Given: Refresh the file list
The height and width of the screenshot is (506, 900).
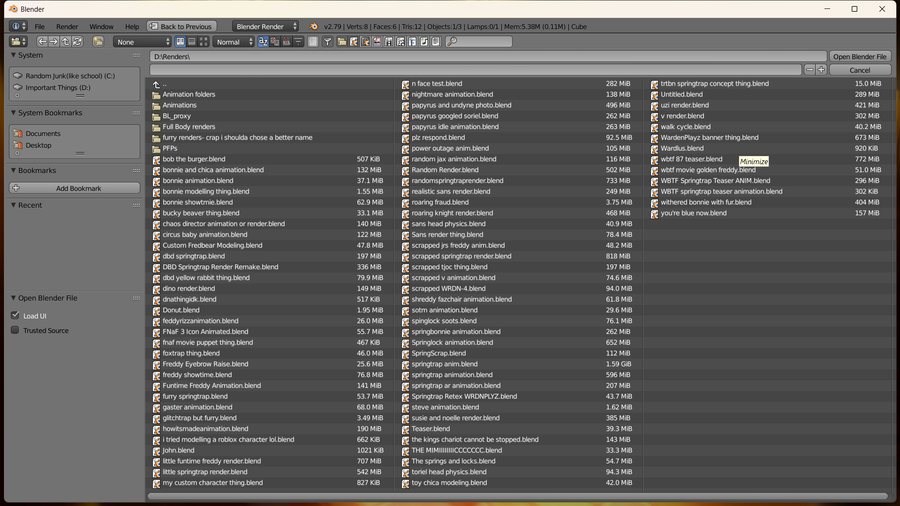Looking at the screenshot, I should (x=77, y=42).
